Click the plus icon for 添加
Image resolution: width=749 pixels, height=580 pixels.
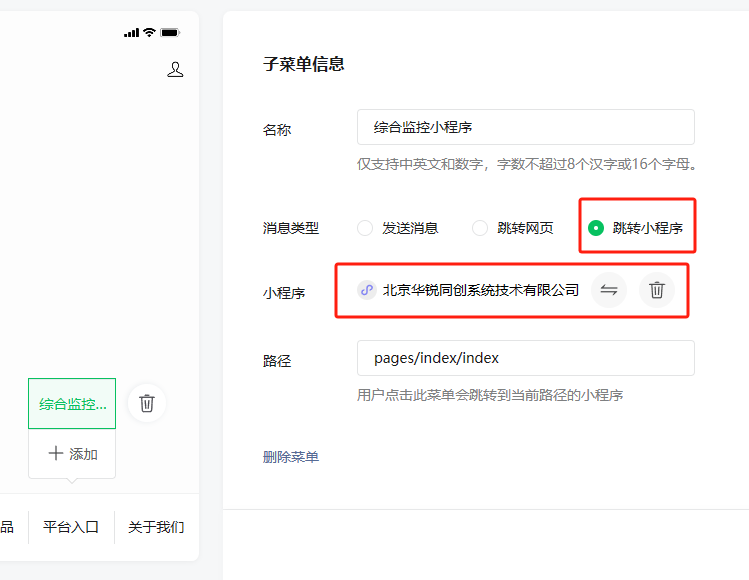tap(56, 453)
